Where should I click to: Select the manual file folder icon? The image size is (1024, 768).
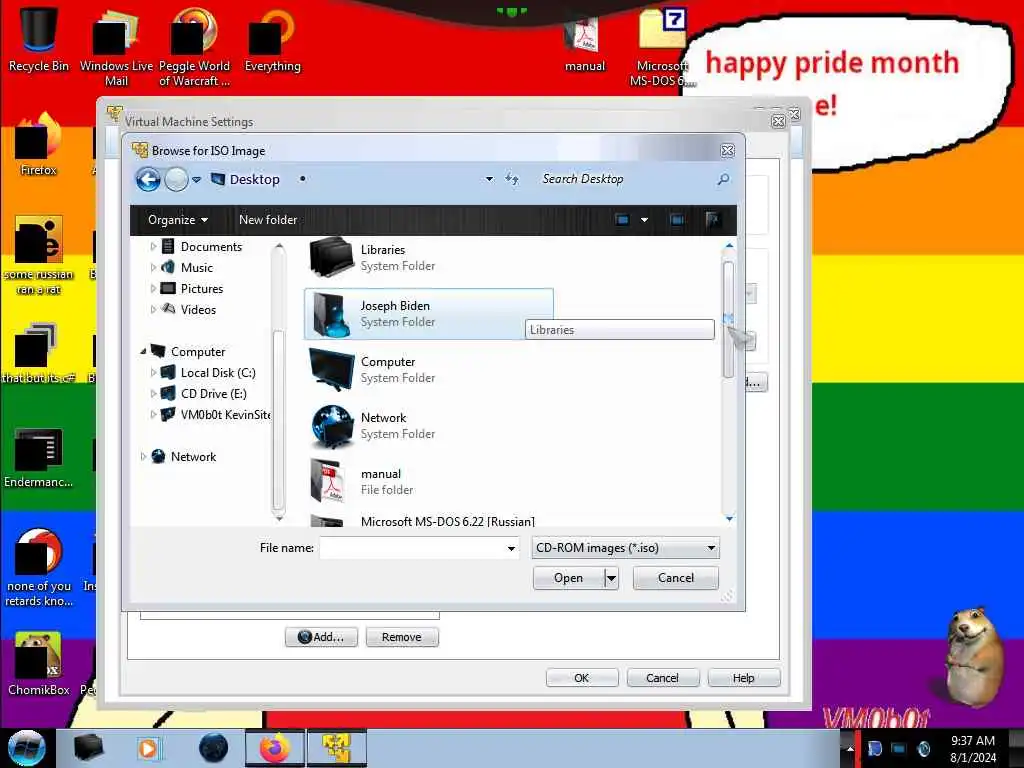328,481
